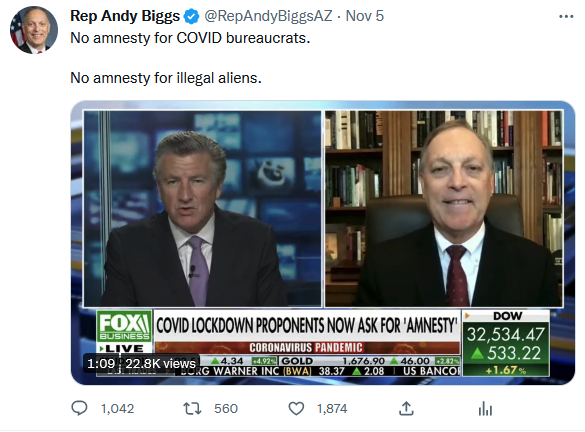Click the reply speech bubble icon

[79, 408]
